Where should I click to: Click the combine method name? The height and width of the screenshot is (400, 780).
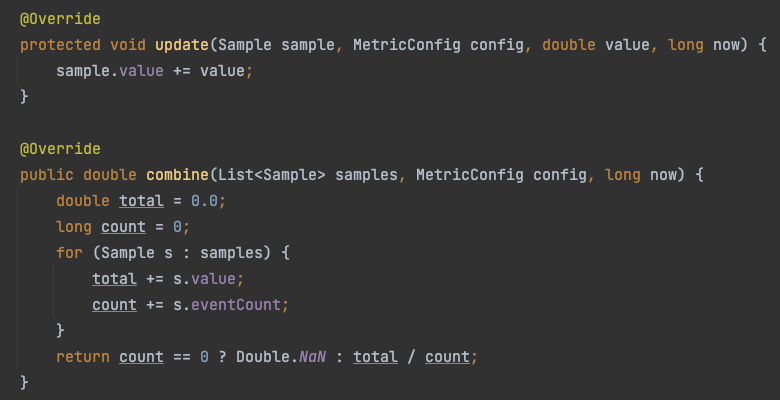[178, 175]
